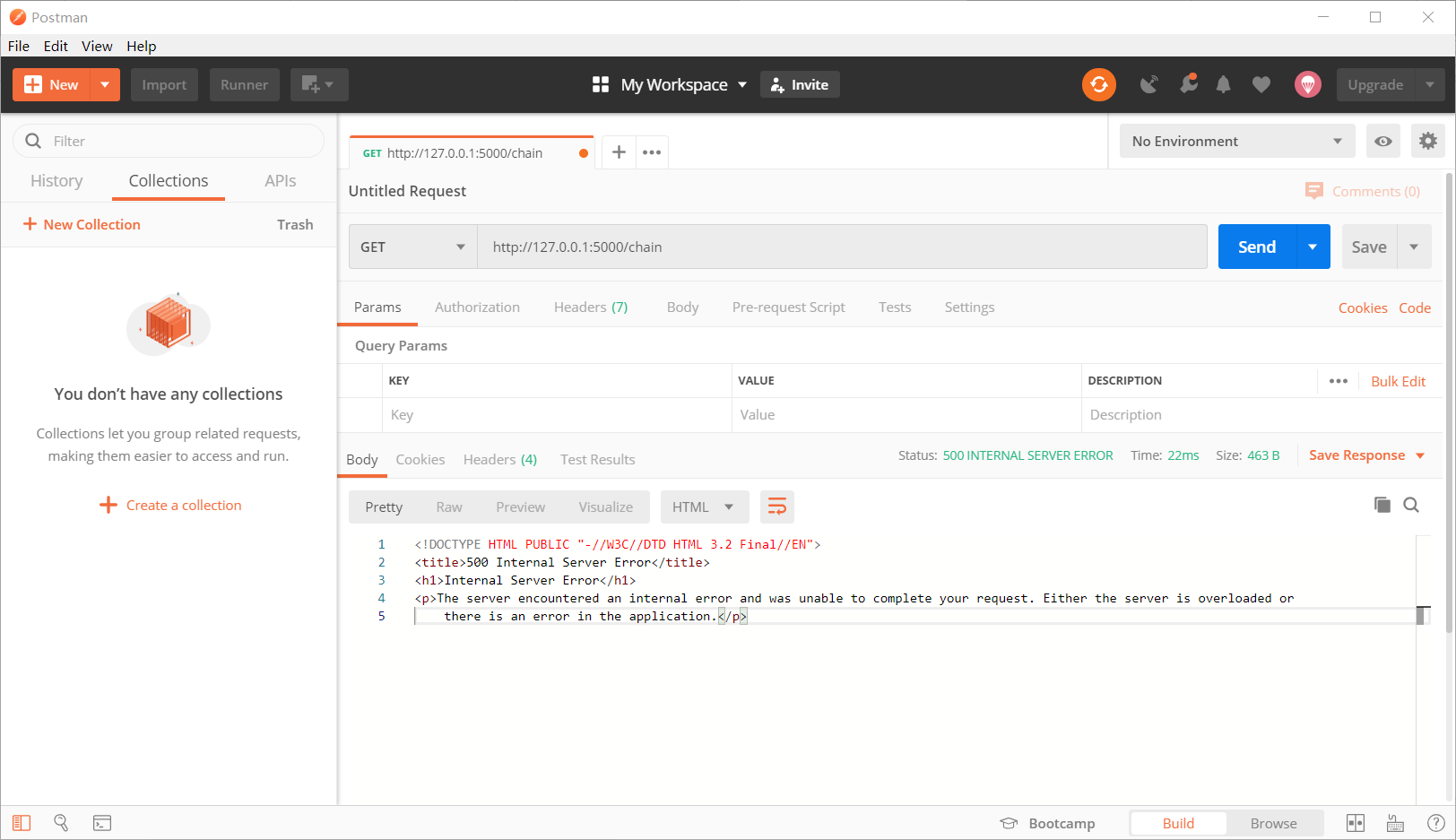1456x840 pixels.
Task: Click Create a collection link
Action: [x=170, y=505]
